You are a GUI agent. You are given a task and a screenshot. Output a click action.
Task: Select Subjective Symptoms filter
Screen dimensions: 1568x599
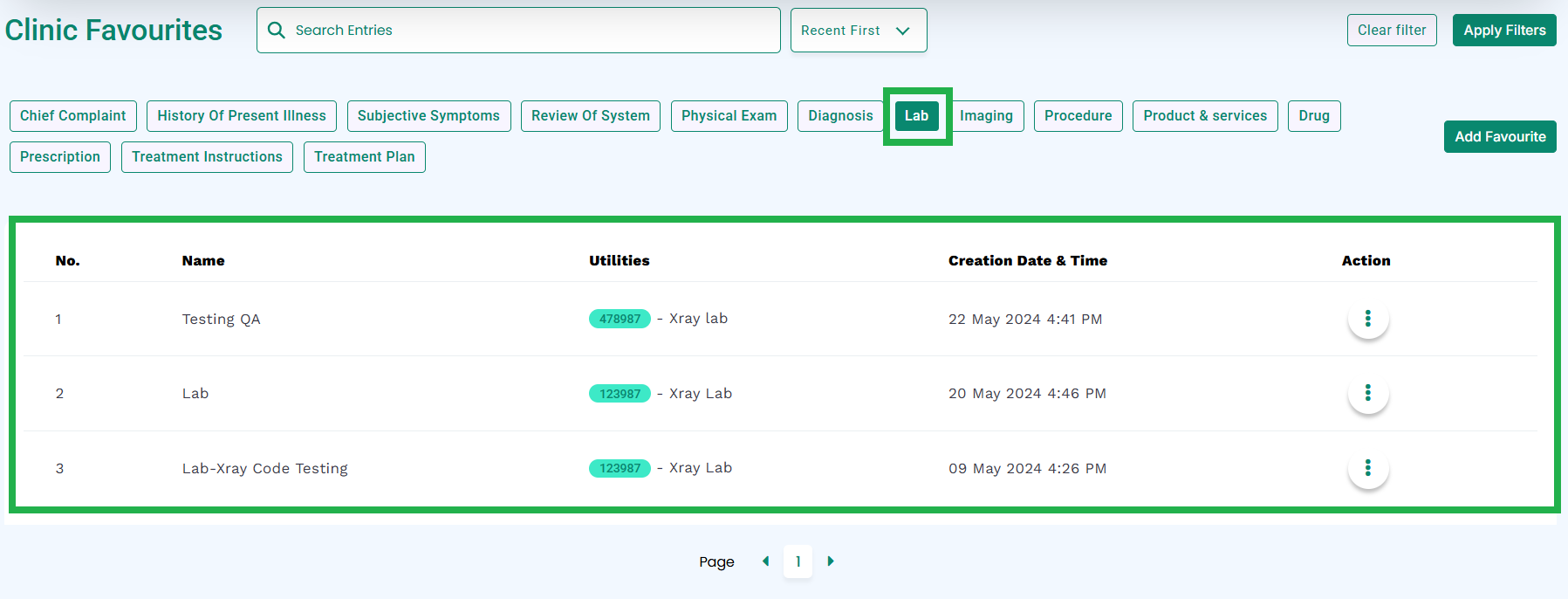(x=428, y=116)
